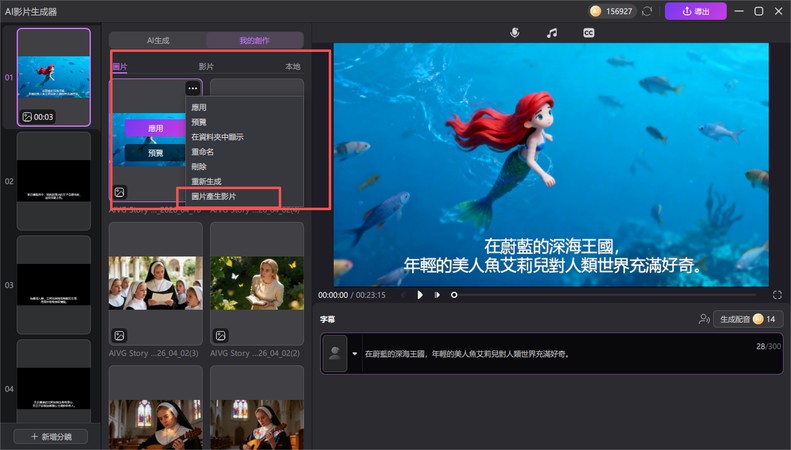
Task: Click the AI影片生成器 window title
Action: [31, 12]
